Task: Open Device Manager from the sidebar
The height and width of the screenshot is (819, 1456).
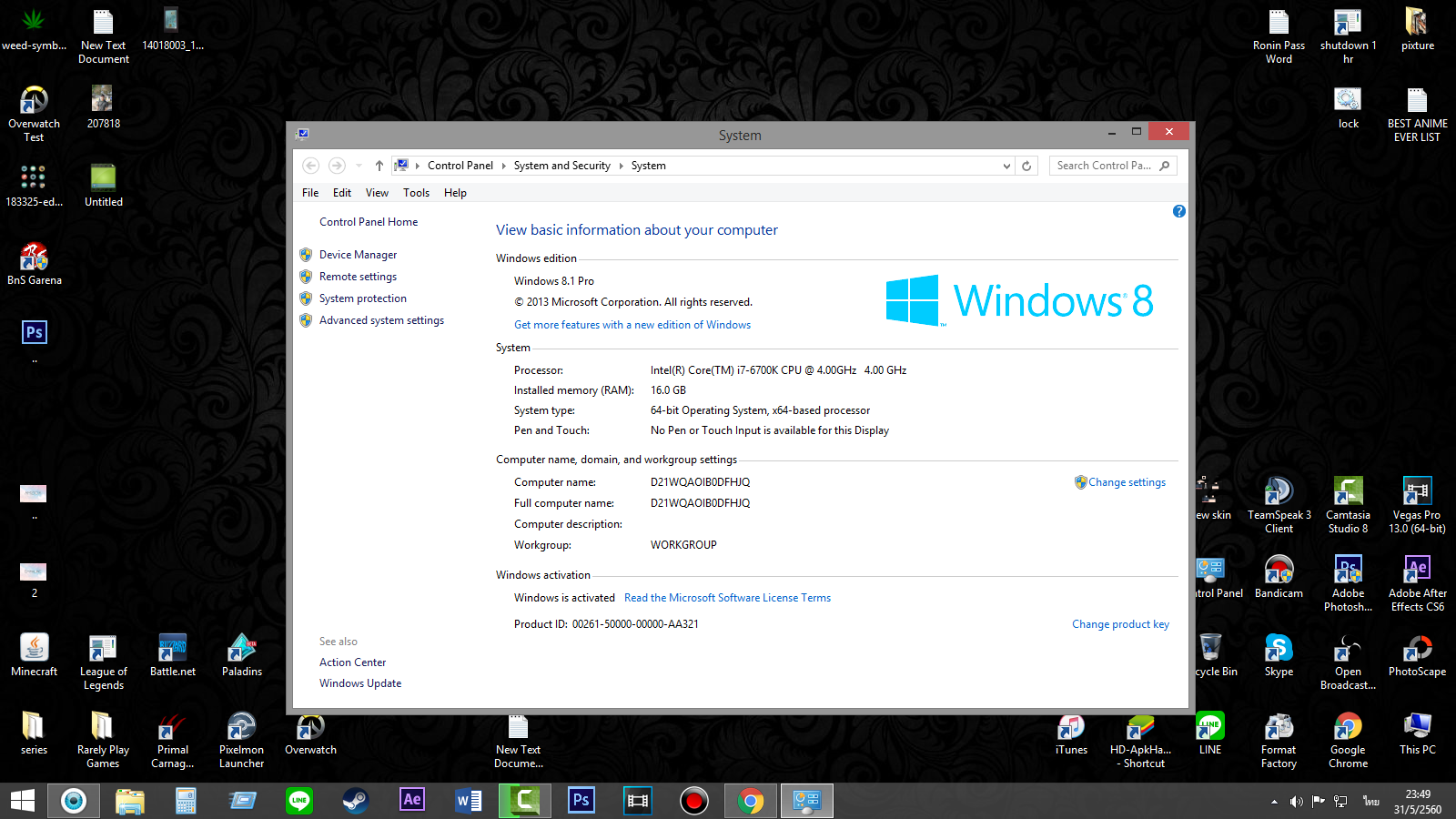Action: point(358,255)
